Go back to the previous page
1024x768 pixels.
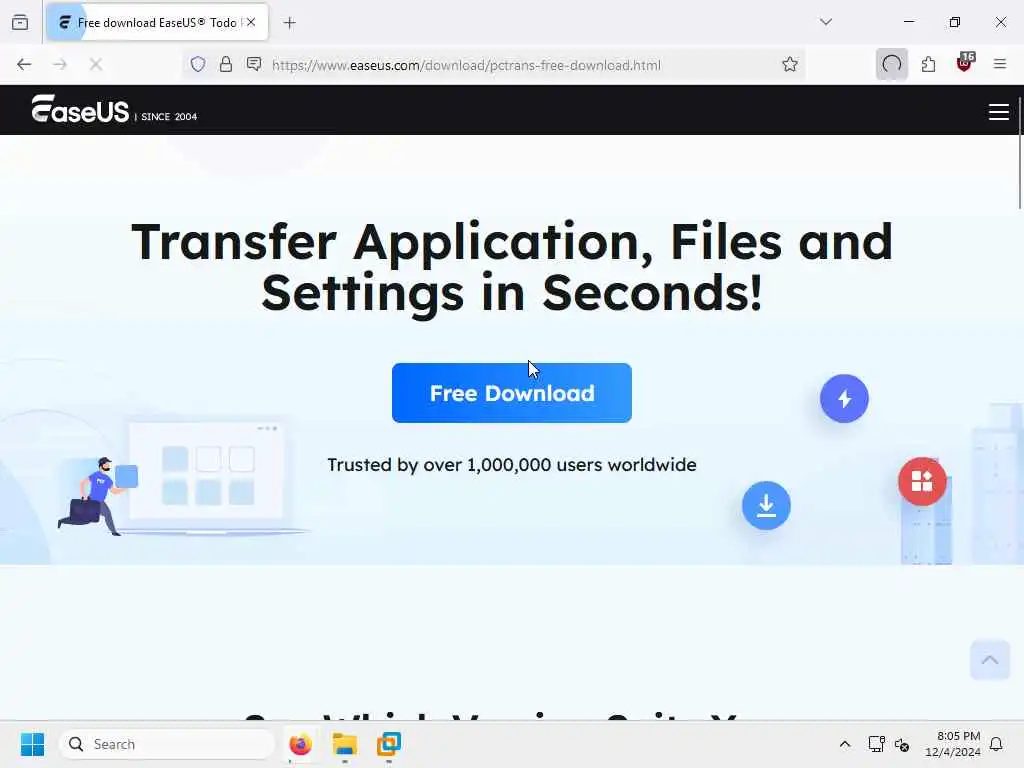click(x=24, y=64)
